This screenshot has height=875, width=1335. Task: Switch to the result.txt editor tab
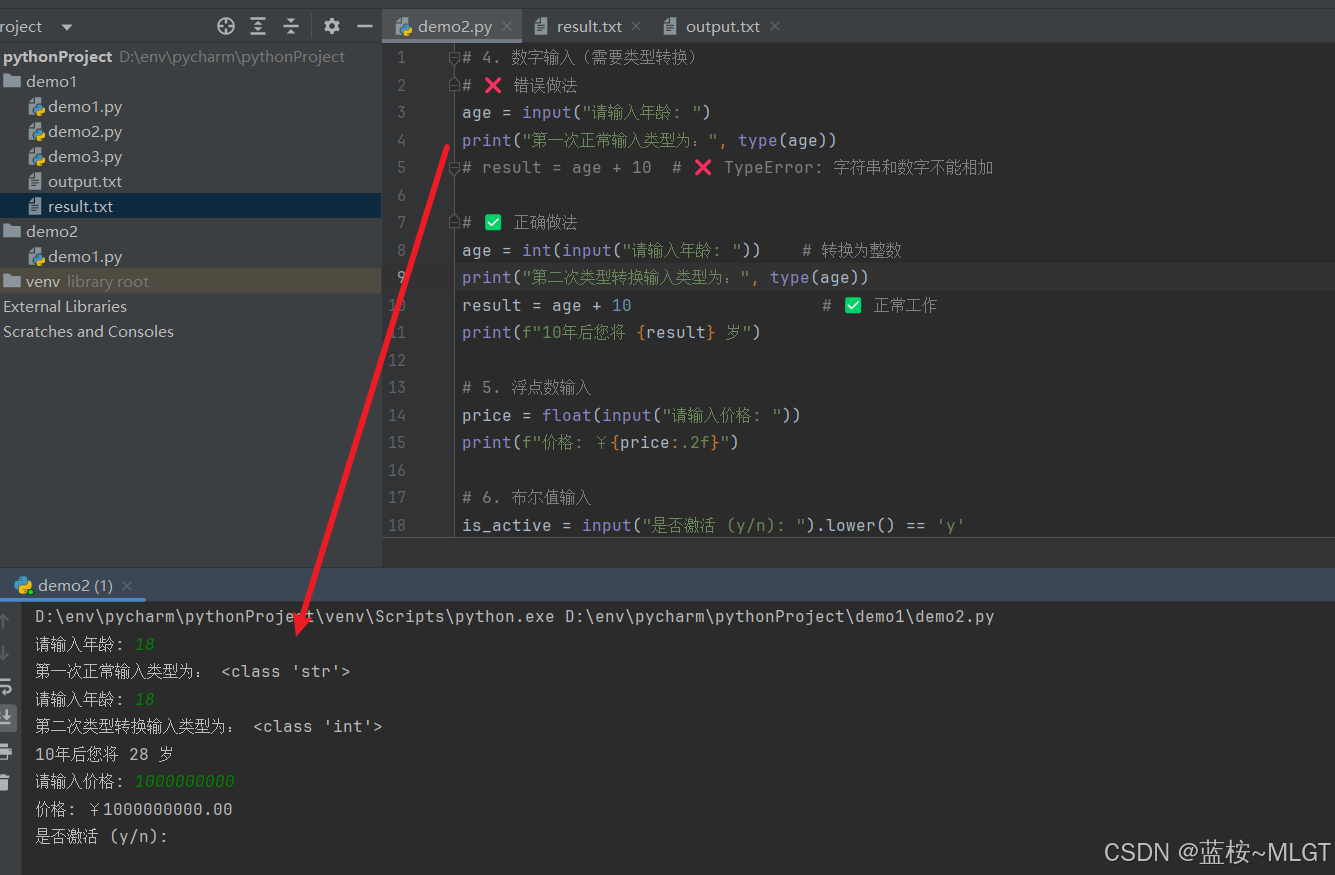pyautogui.click(x=589, y=27)
